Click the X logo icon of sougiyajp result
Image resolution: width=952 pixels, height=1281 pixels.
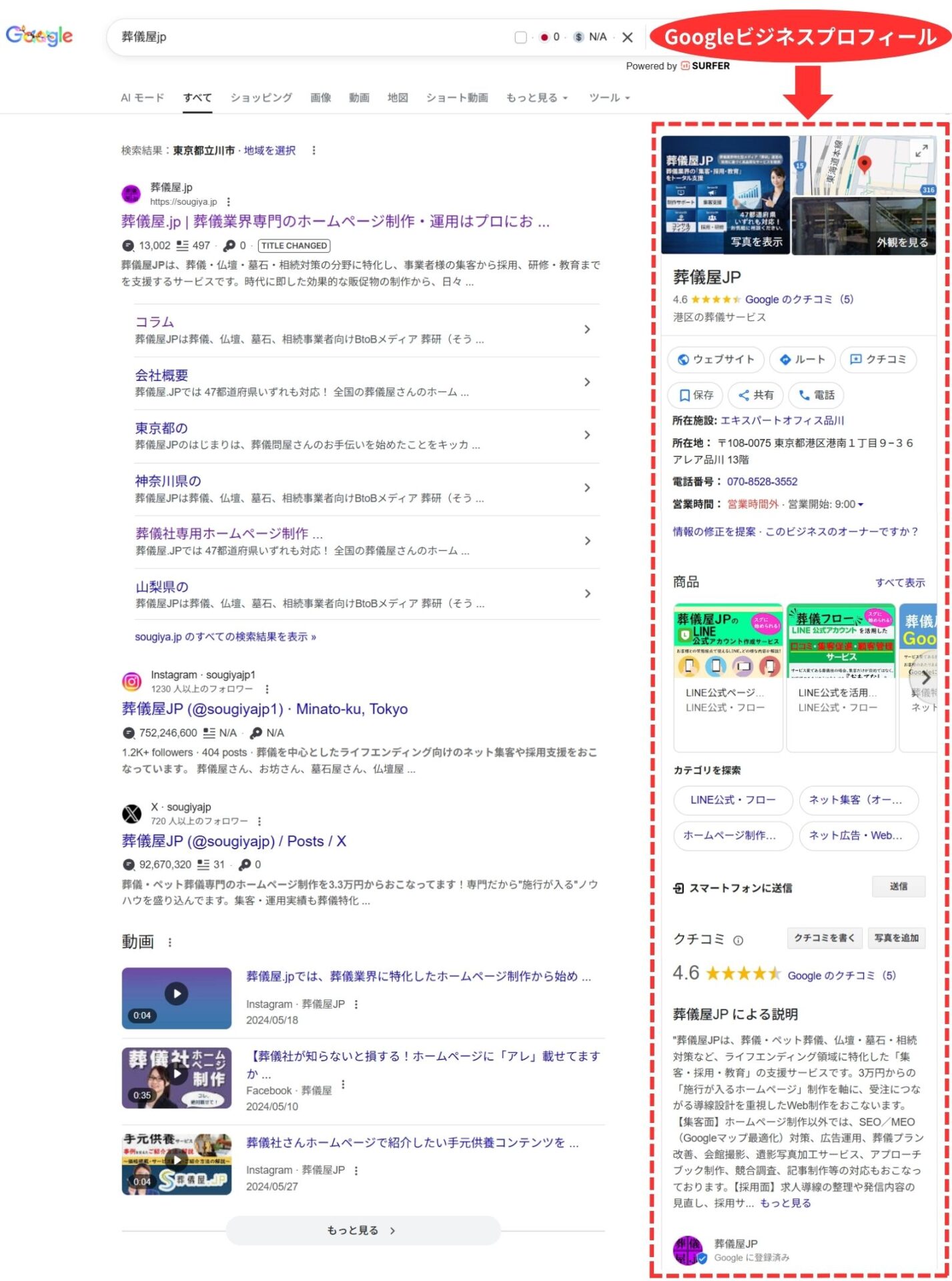point(132,814)
